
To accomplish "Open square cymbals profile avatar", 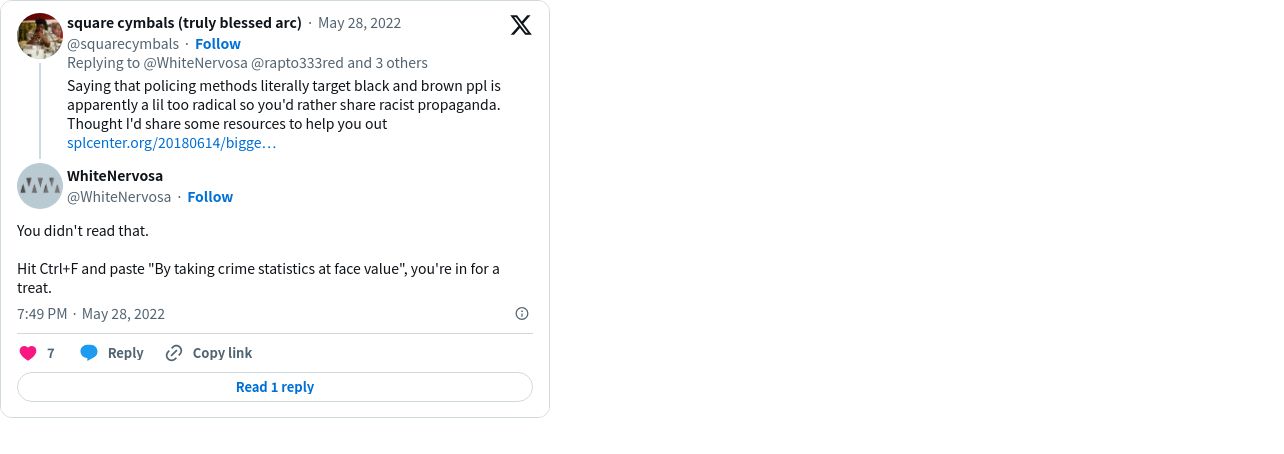I will [40, 36].
